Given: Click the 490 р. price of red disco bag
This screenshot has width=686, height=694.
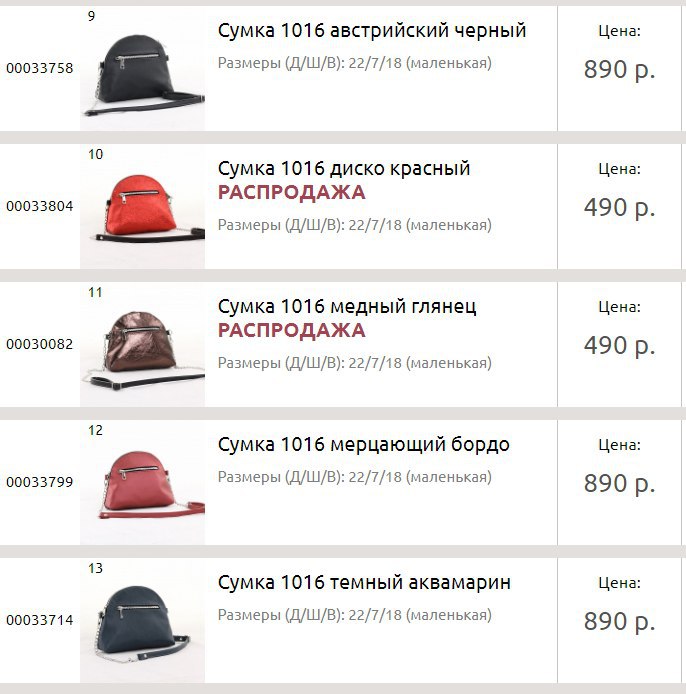Looking at the screenshot, I should (x=619, y=208).
